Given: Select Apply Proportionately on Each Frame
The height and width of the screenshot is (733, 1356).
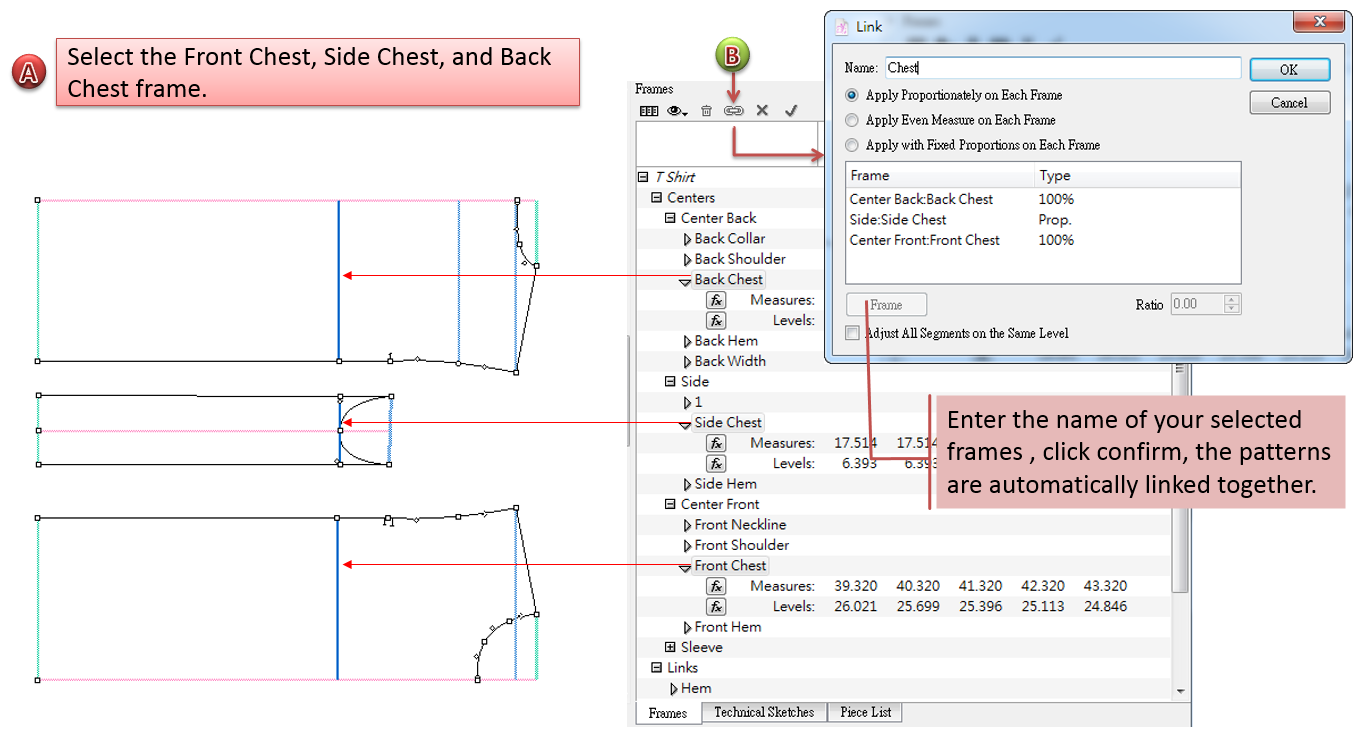Looking at the screenshot, I should click(x=852, y=95).
